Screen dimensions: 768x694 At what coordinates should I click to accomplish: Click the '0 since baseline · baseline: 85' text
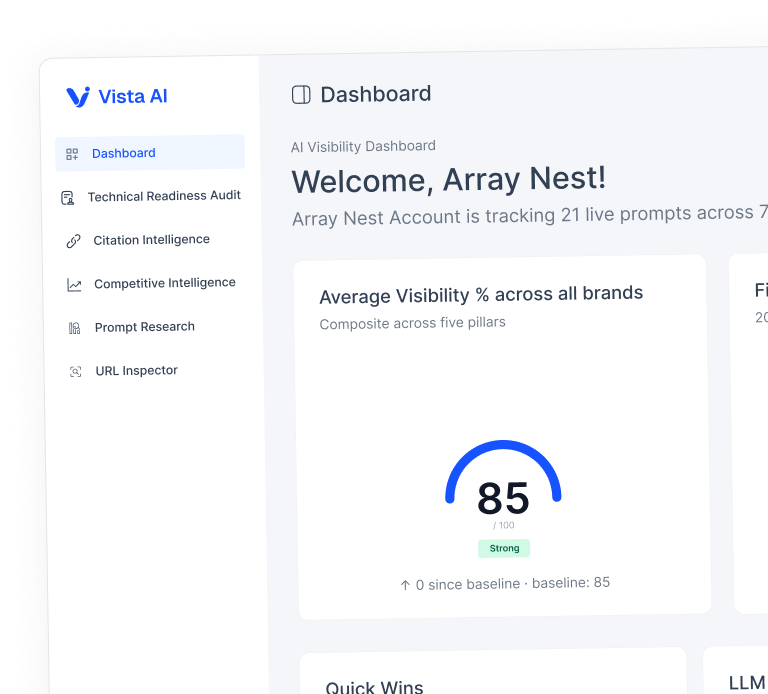click(513, 583)
